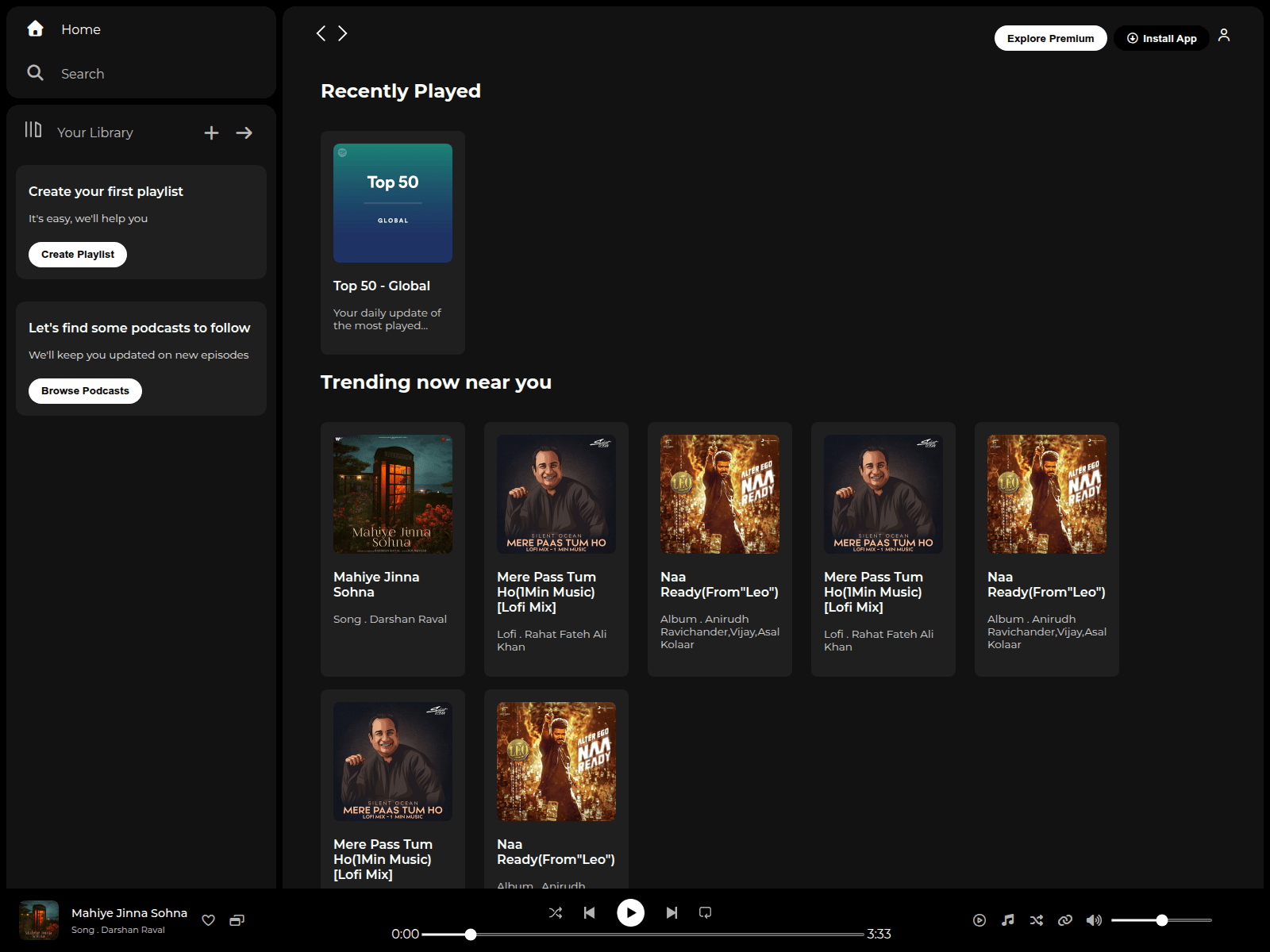Click the Mahiye Jinna Sohna title in player bar

coord(129,913)
